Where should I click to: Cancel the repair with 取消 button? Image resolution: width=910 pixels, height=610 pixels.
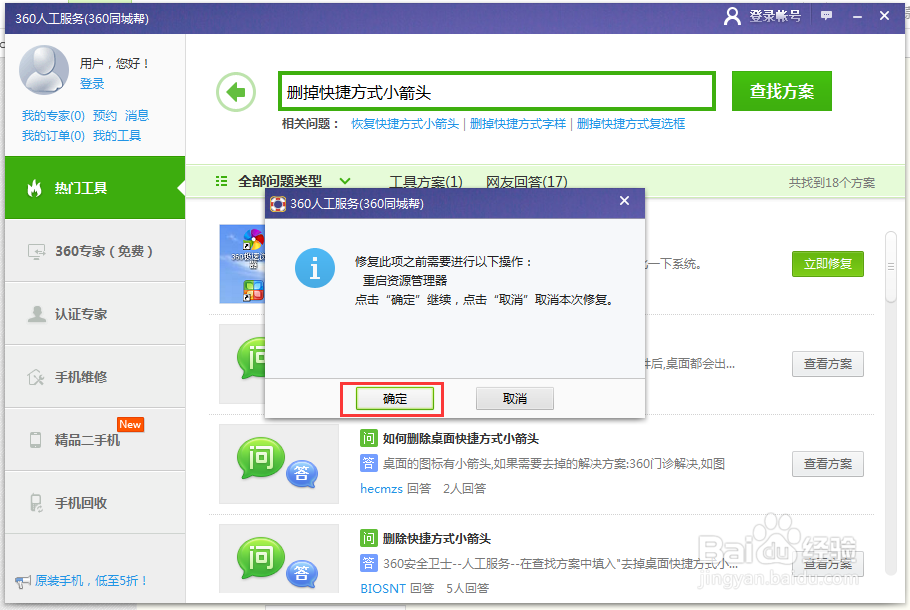515,399
